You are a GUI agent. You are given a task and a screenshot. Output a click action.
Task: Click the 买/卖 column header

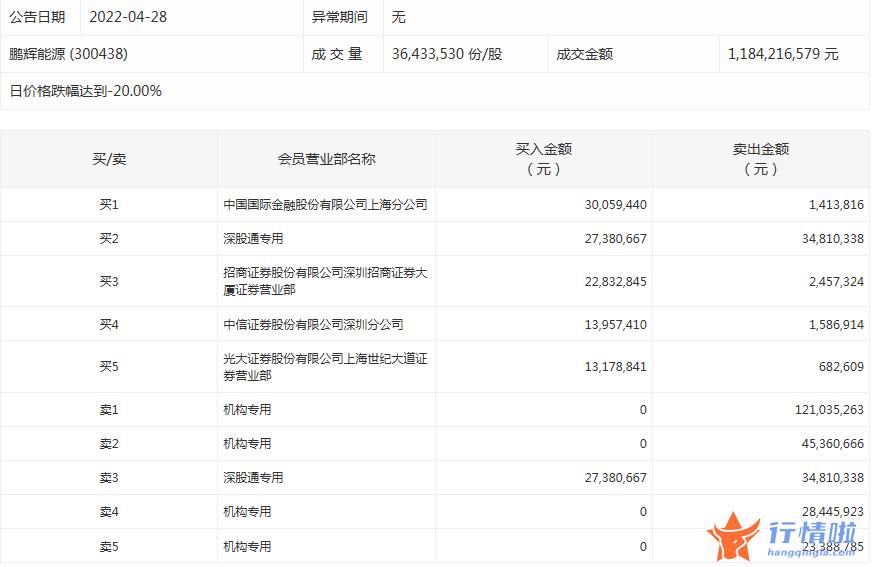pos(109,160)
